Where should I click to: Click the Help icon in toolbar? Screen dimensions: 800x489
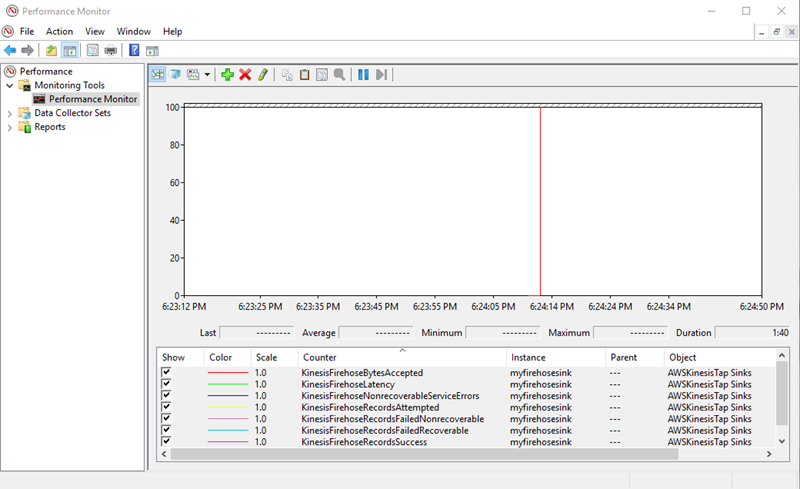(x=134, y=50)
